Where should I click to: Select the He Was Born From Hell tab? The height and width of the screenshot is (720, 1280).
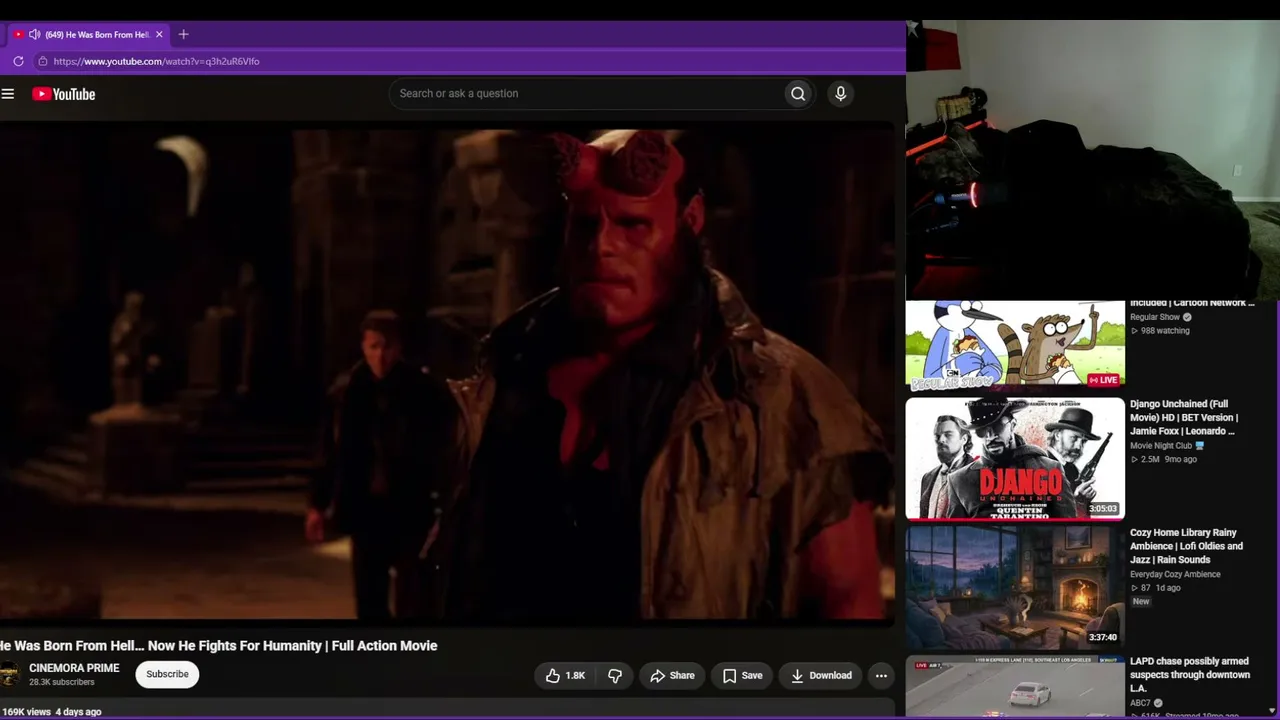click(88, 34)
